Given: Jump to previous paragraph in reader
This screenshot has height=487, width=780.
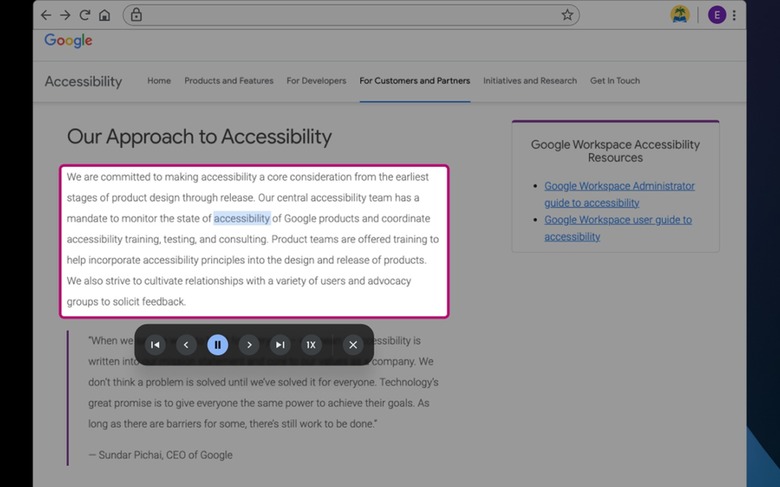Looking at the screenshot, I should 155,345.
